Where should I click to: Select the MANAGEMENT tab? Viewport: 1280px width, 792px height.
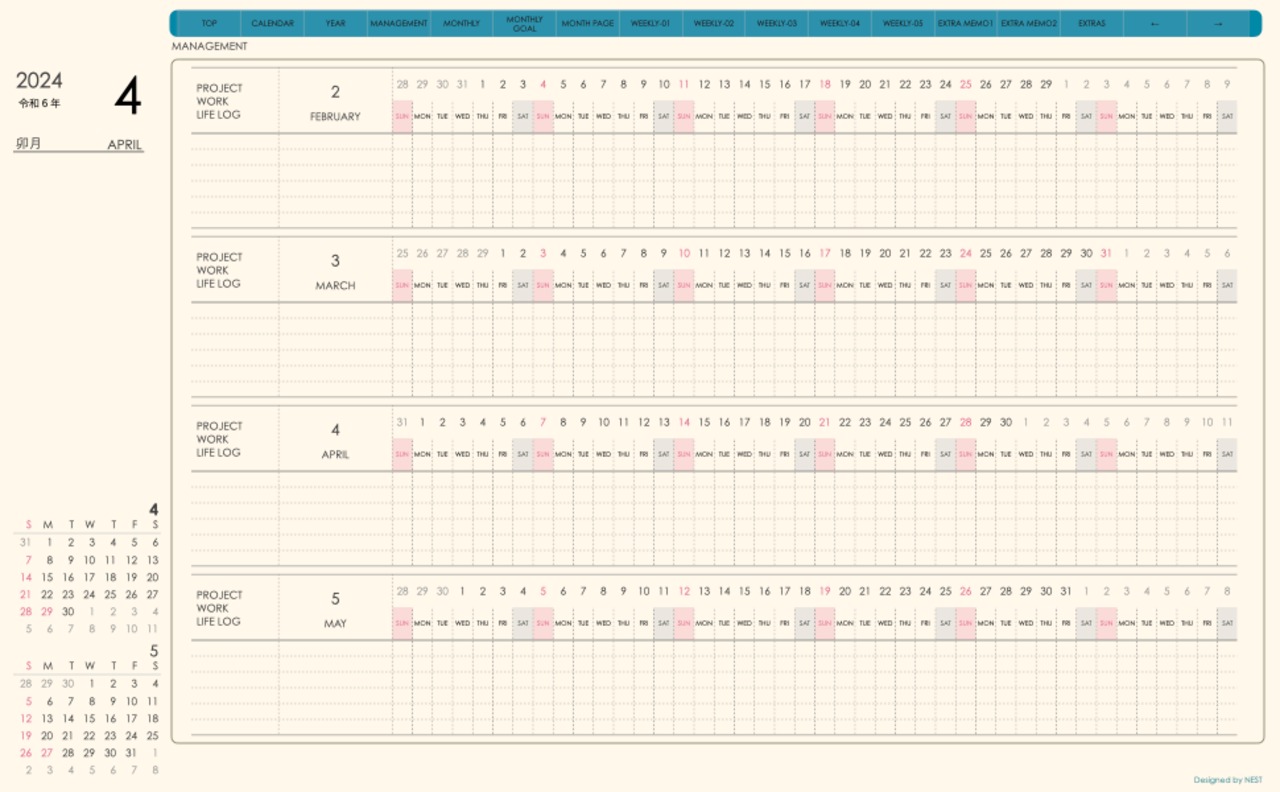click(398, 23)
